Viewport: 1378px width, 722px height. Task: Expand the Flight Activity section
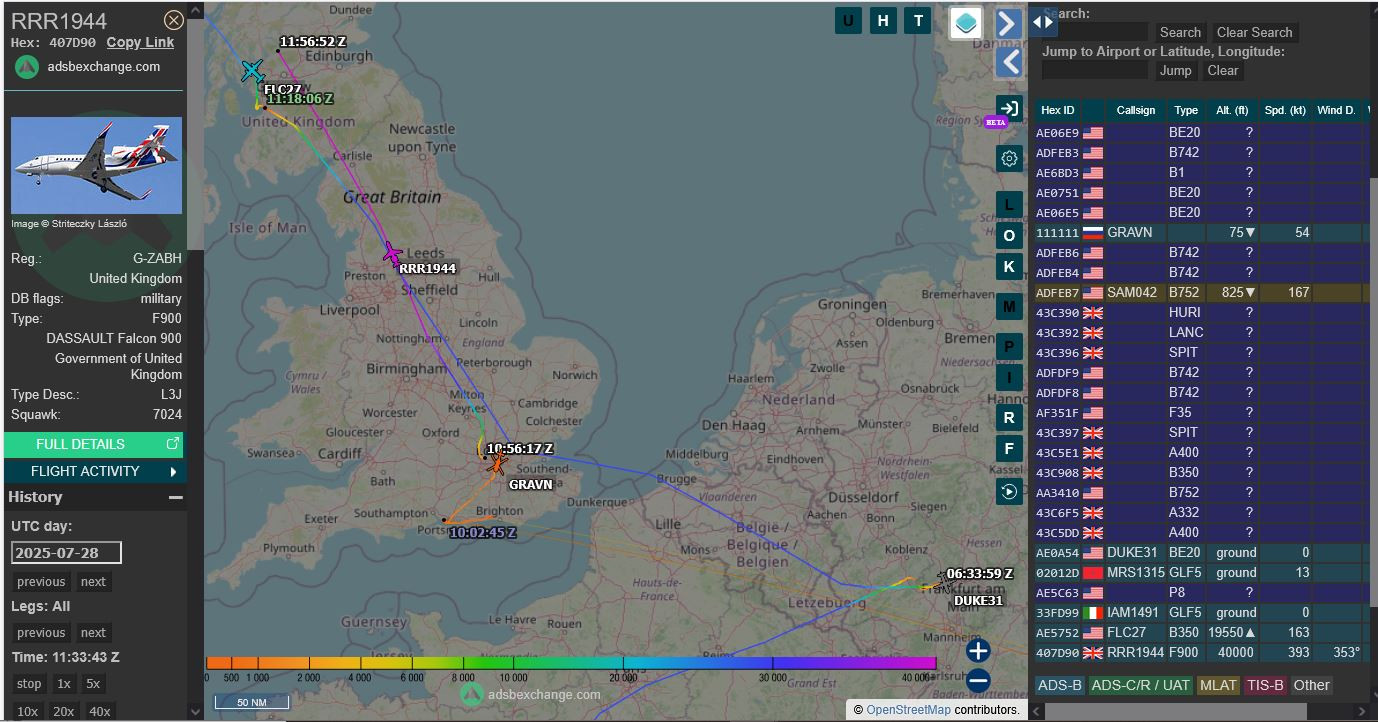coord(93,471)
